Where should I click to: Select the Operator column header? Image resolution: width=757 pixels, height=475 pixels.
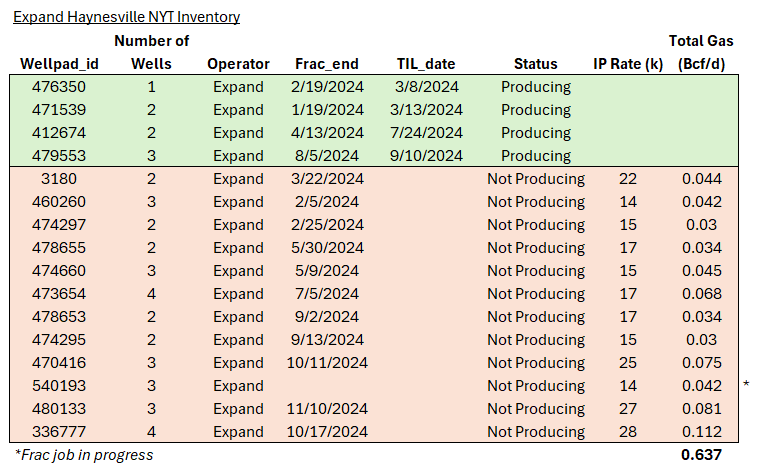pyautogui.click(x=238, y=64)
